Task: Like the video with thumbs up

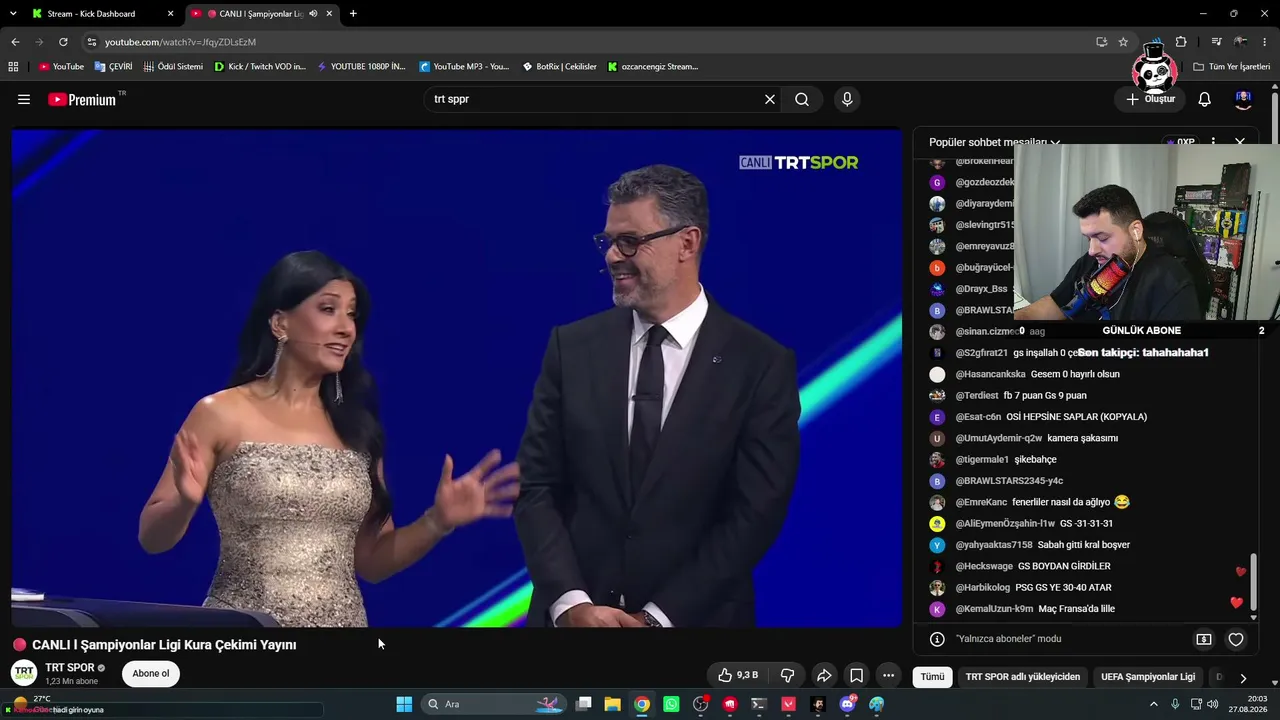Action: pos(738,675)
